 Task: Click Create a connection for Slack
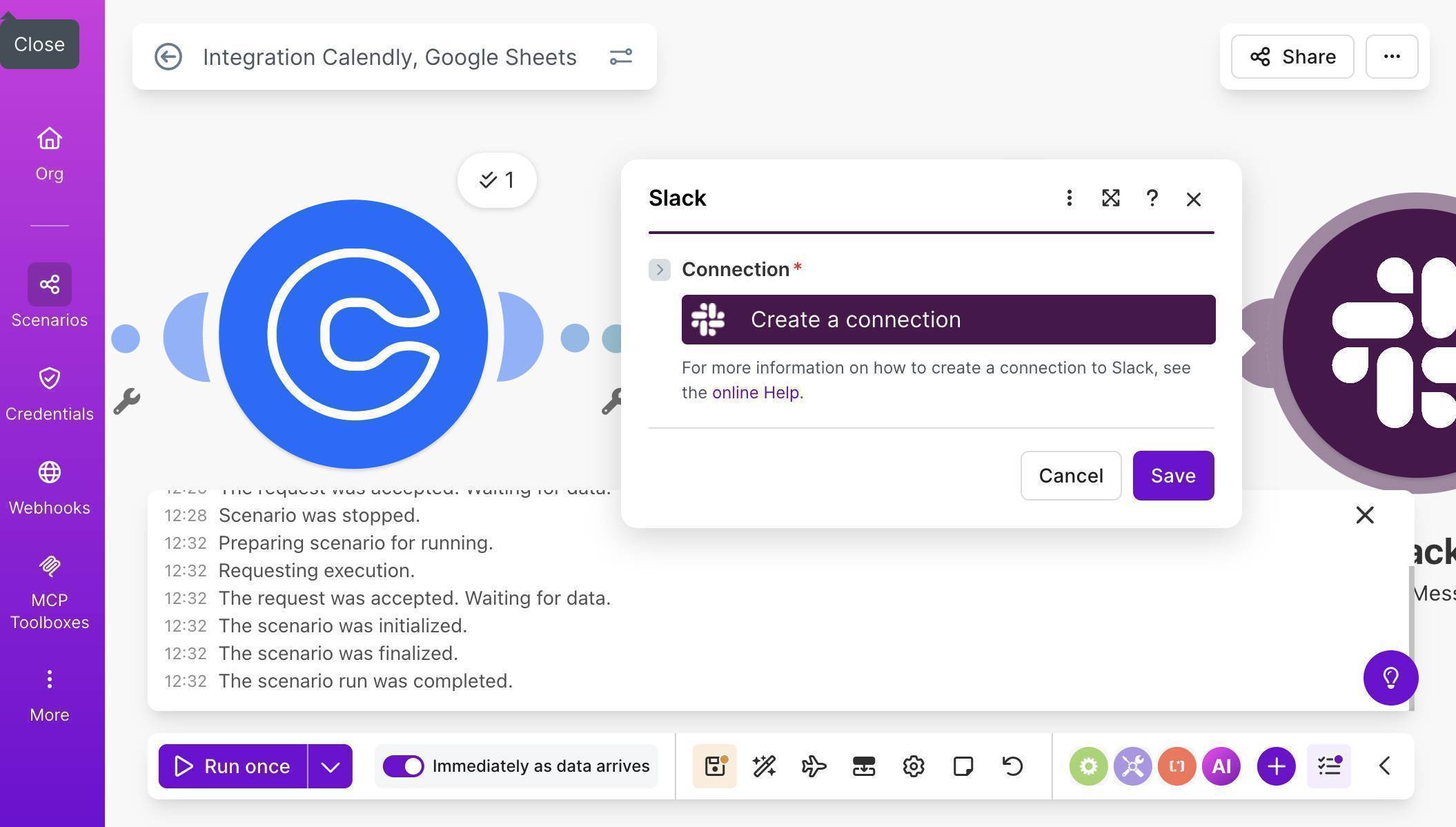(x=947, y=319)
